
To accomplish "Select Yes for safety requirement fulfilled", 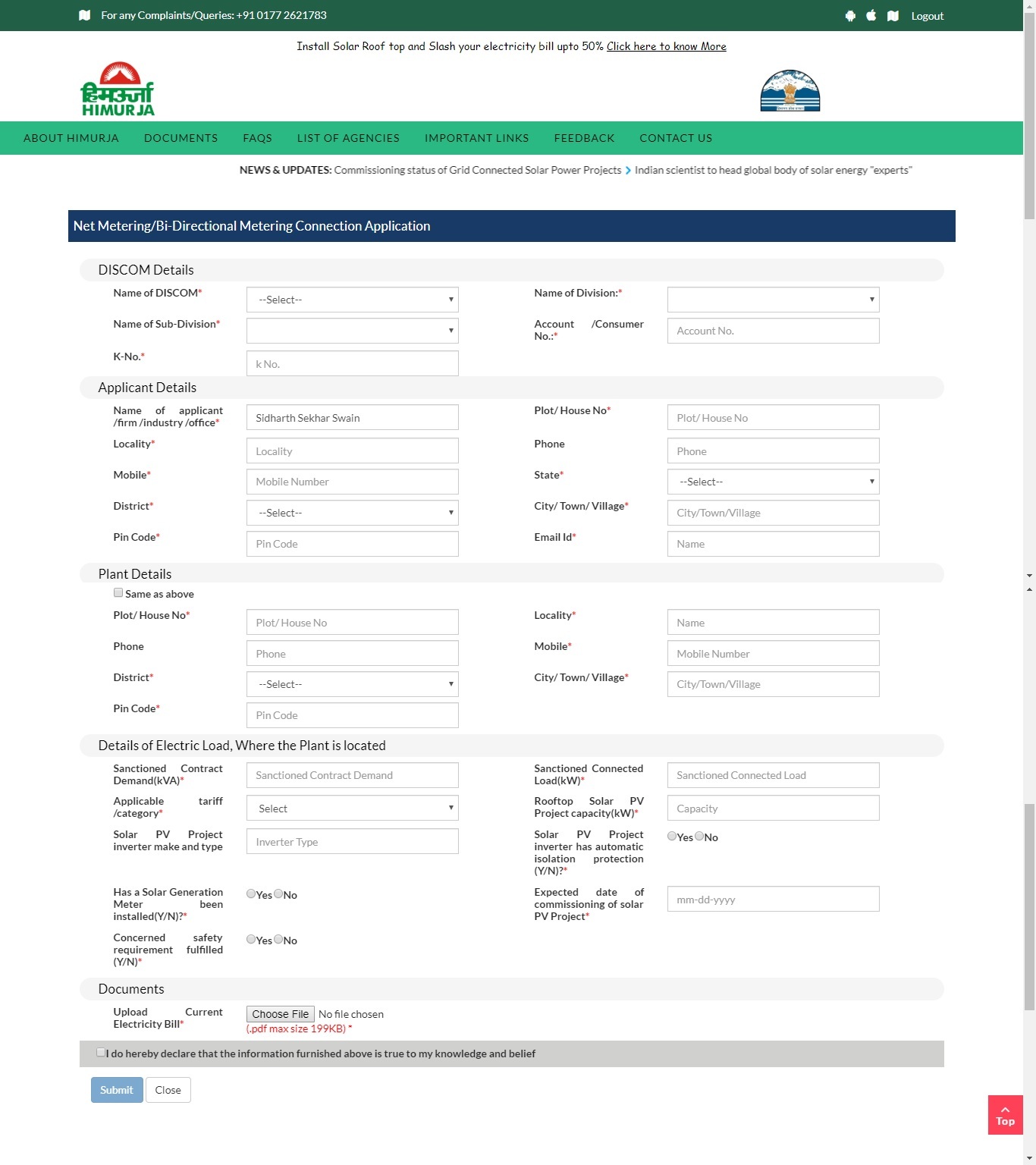I will (251, 940).
